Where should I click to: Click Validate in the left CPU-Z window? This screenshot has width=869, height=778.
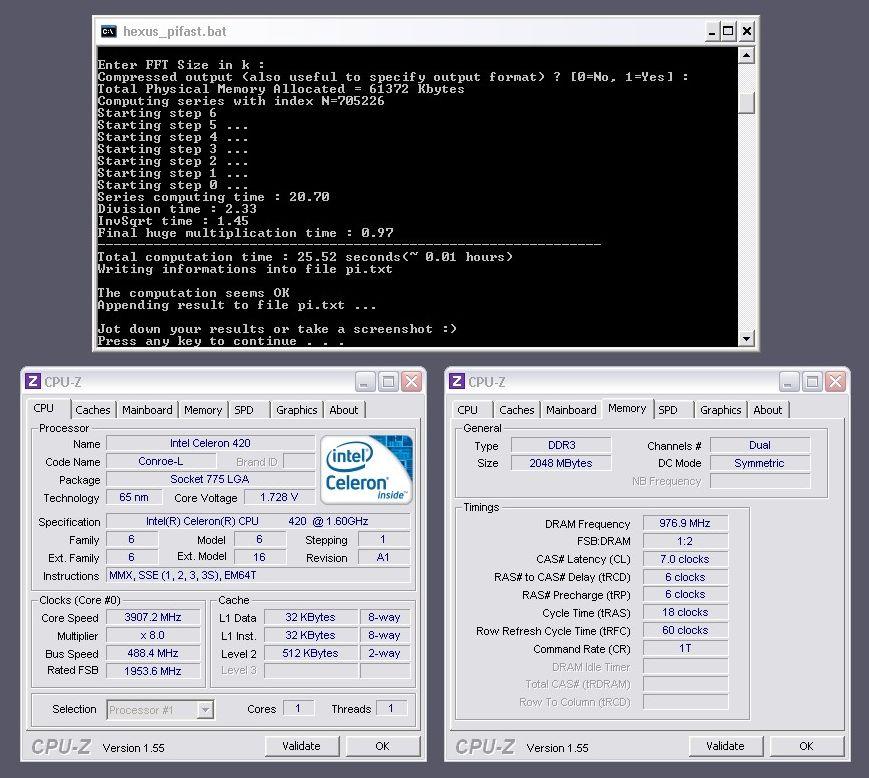click(x=301, y=746)
